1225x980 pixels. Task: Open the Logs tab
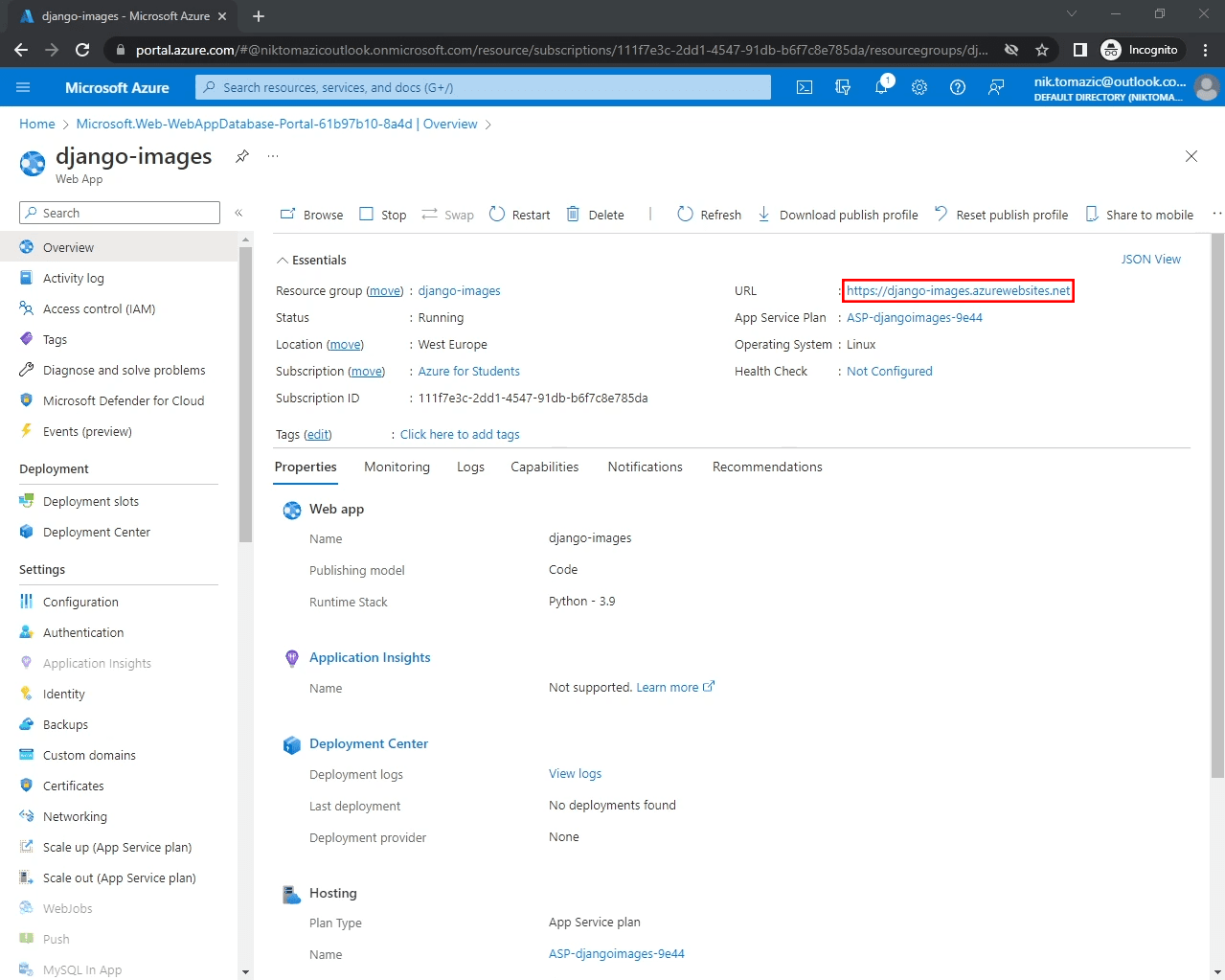[x=470, y=467]
